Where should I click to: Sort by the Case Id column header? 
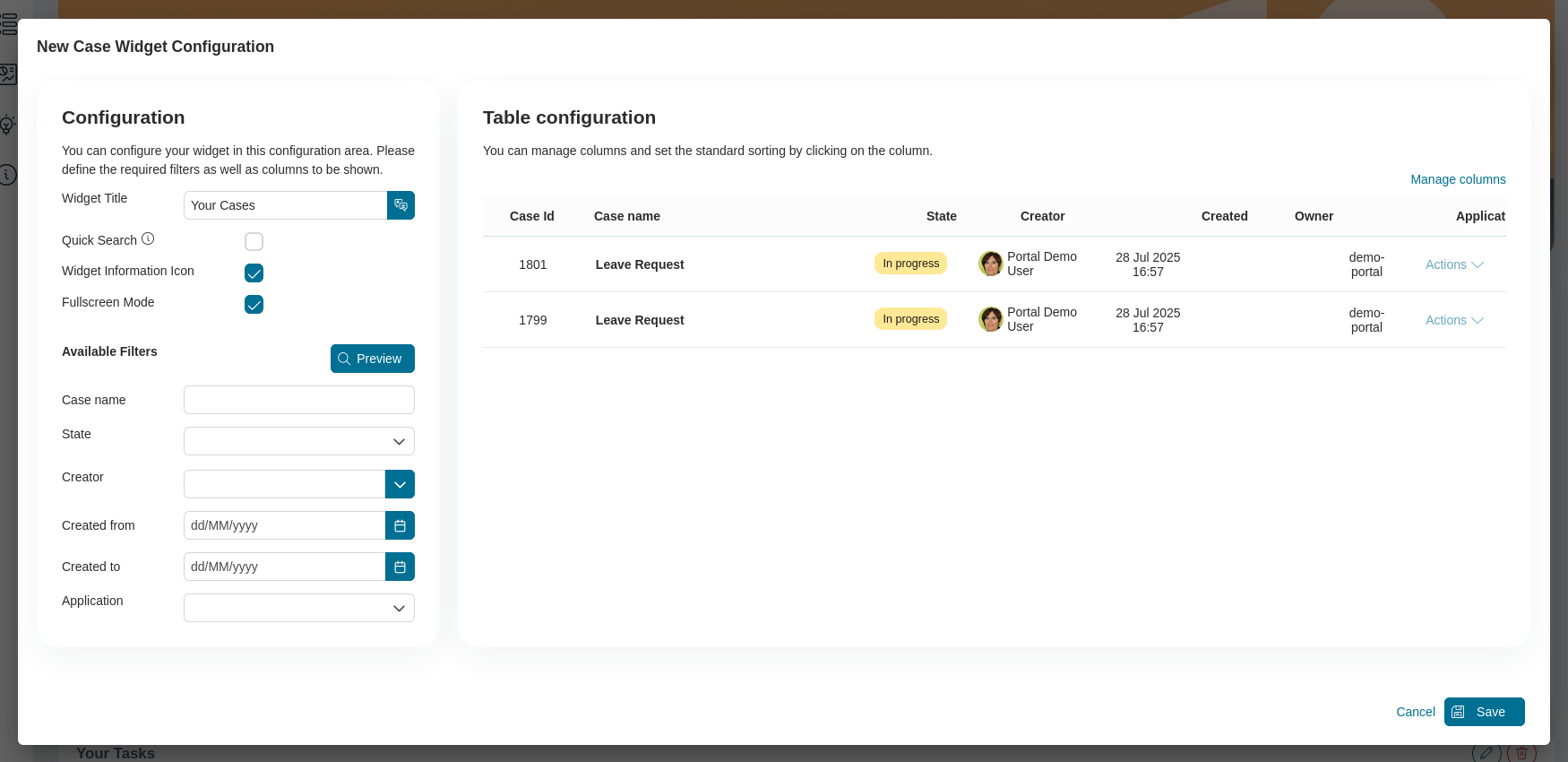coord(532,216)
